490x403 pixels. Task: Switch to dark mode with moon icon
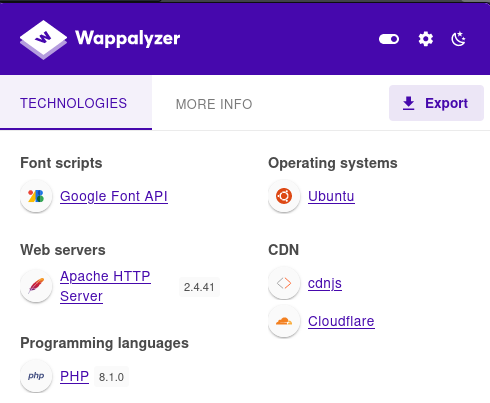[458, 39]
